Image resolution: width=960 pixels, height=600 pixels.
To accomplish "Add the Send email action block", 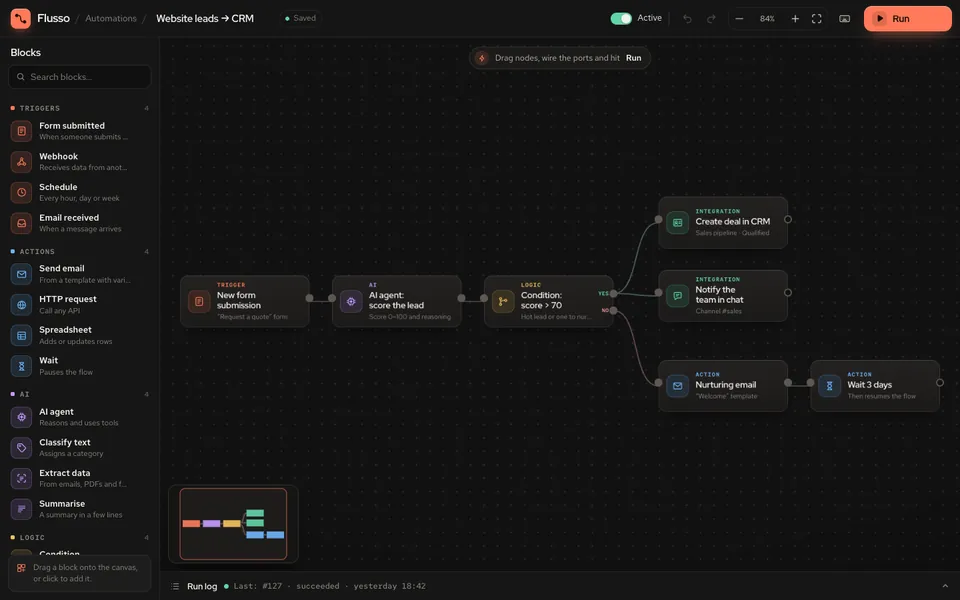I will (x=80, y=274).
